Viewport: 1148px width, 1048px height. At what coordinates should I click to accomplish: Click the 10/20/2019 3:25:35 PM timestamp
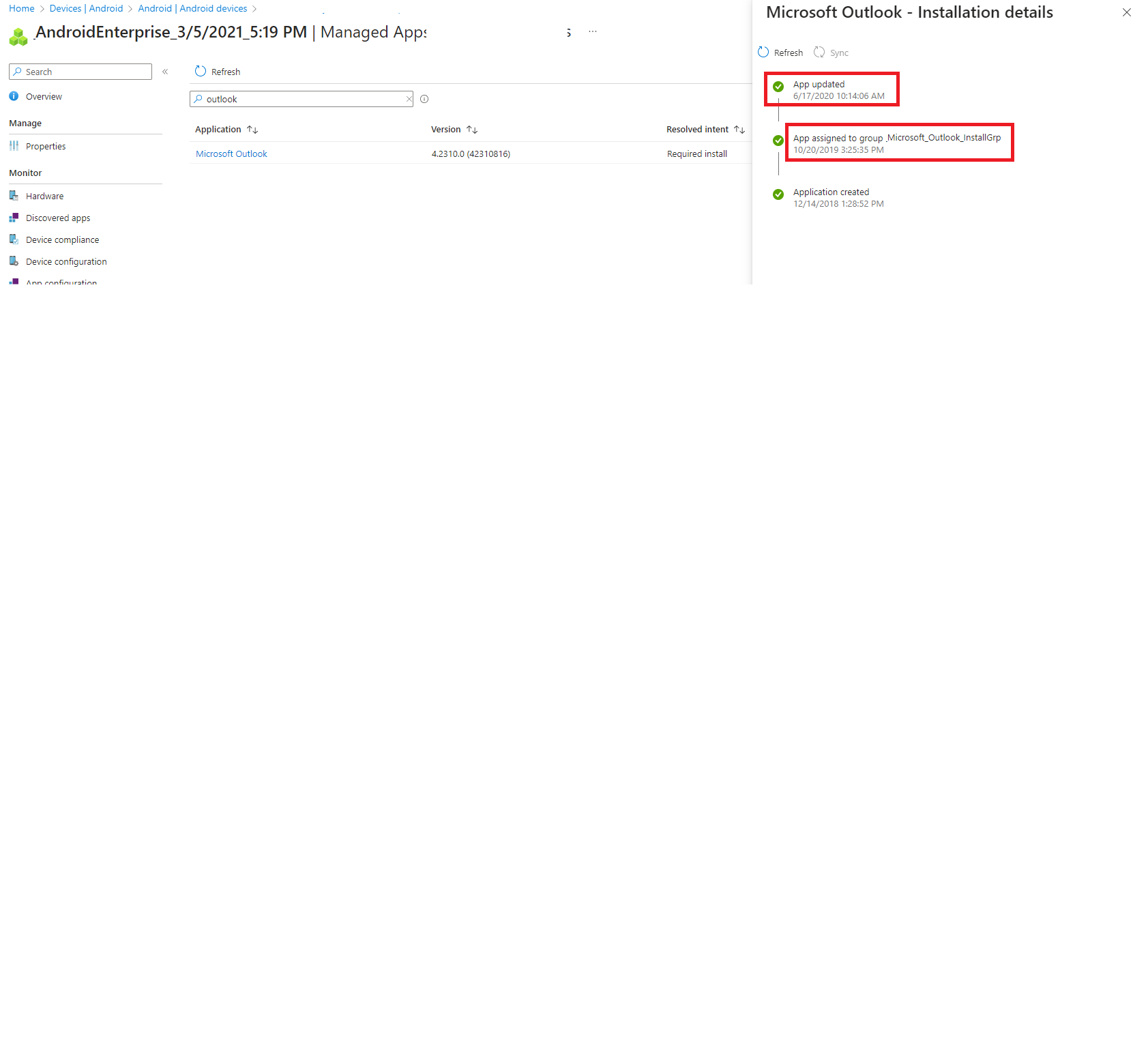(x=838, y=150)
